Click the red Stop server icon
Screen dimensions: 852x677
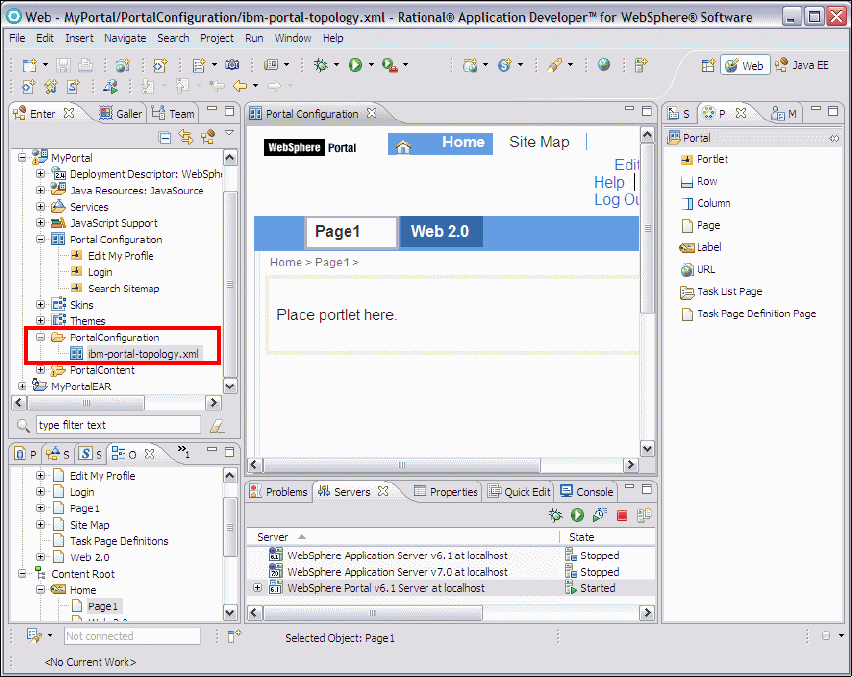(622, 516)
